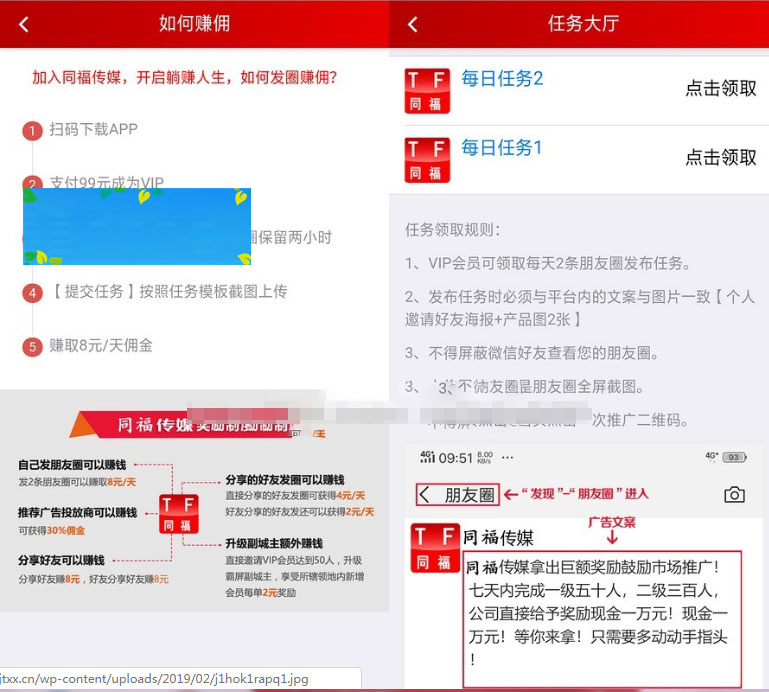Open the 每日任务2 title link
The height and width of the screenshot is (692, 769).
pos(501,78)
